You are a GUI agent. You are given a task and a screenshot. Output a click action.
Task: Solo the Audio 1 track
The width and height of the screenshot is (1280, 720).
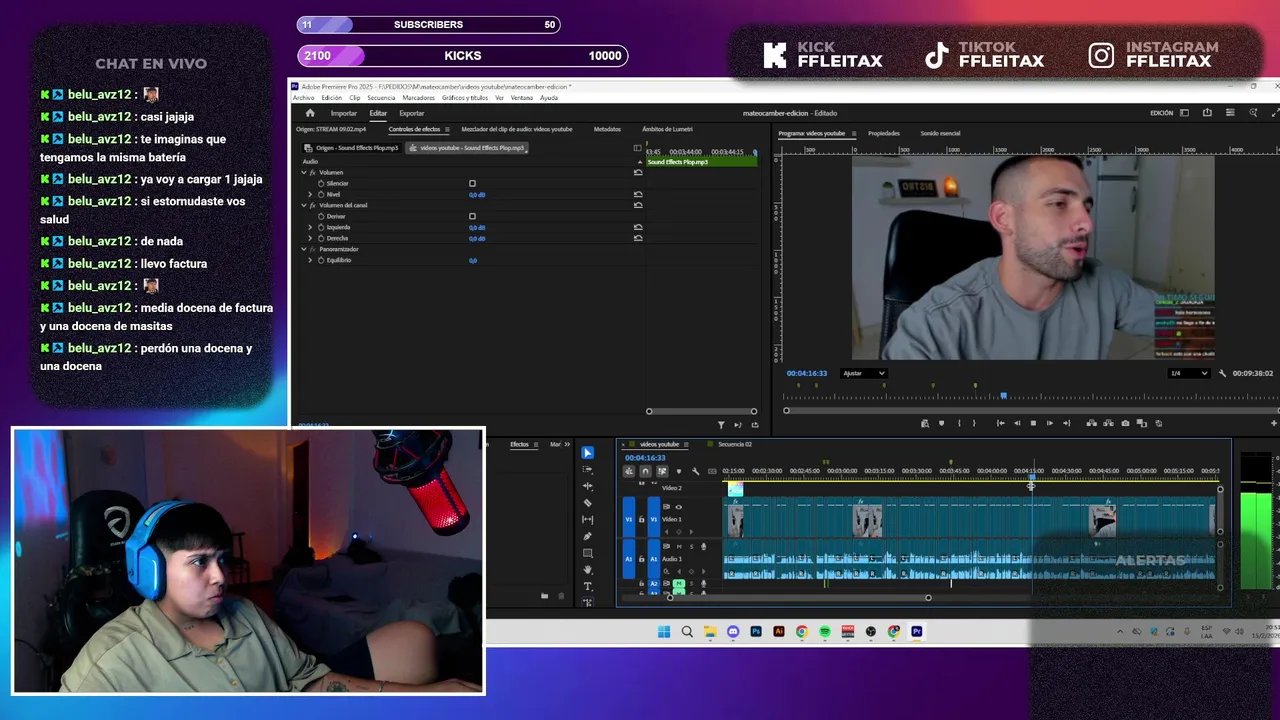tap(691, 546)
